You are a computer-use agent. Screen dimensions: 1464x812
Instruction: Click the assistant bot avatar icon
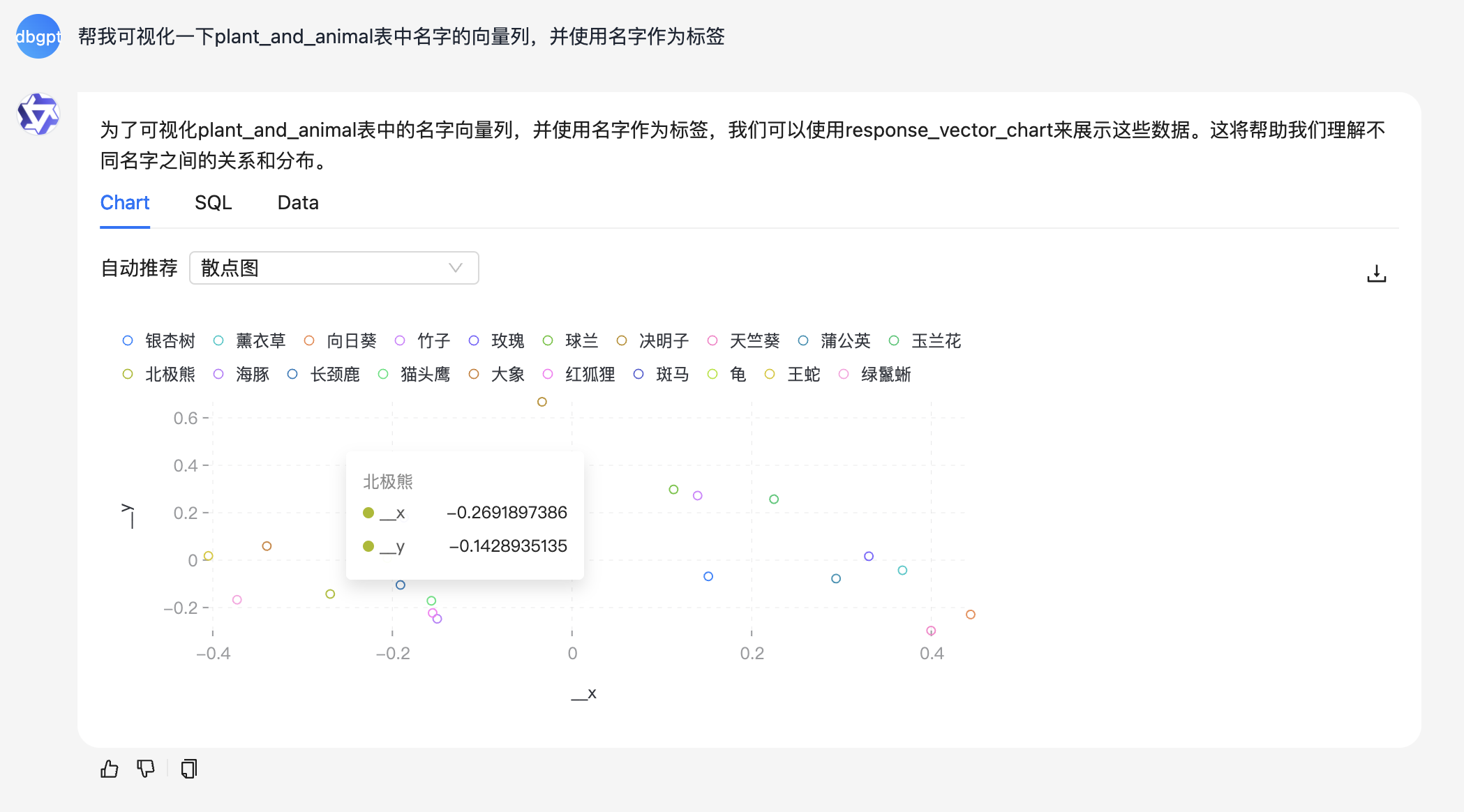coord(38,114)
